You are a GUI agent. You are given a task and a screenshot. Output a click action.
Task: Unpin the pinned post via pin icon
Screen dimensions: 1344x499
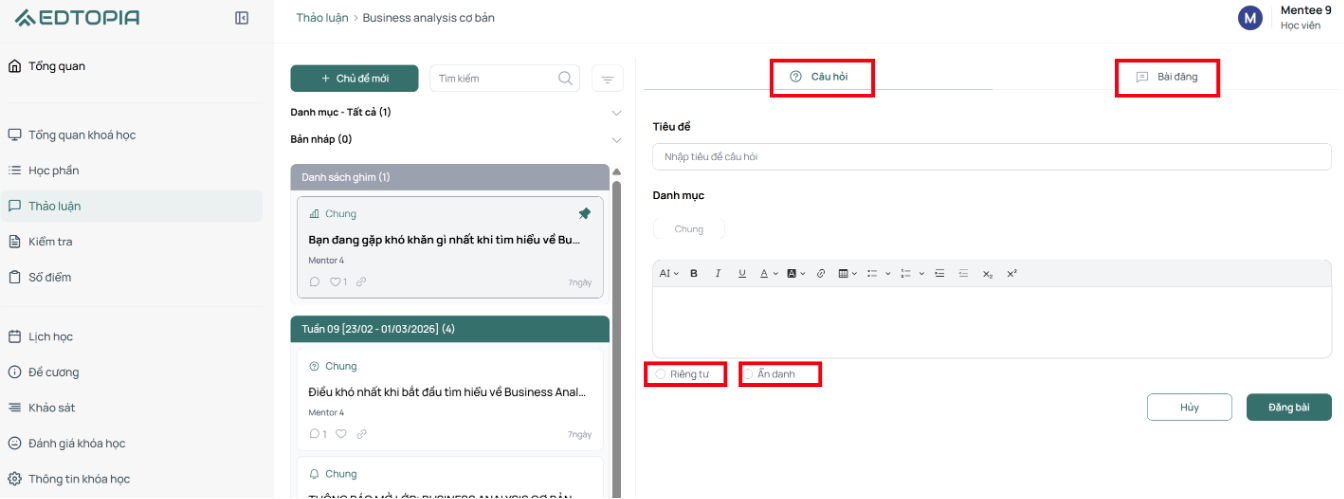[x=584, y=213]
